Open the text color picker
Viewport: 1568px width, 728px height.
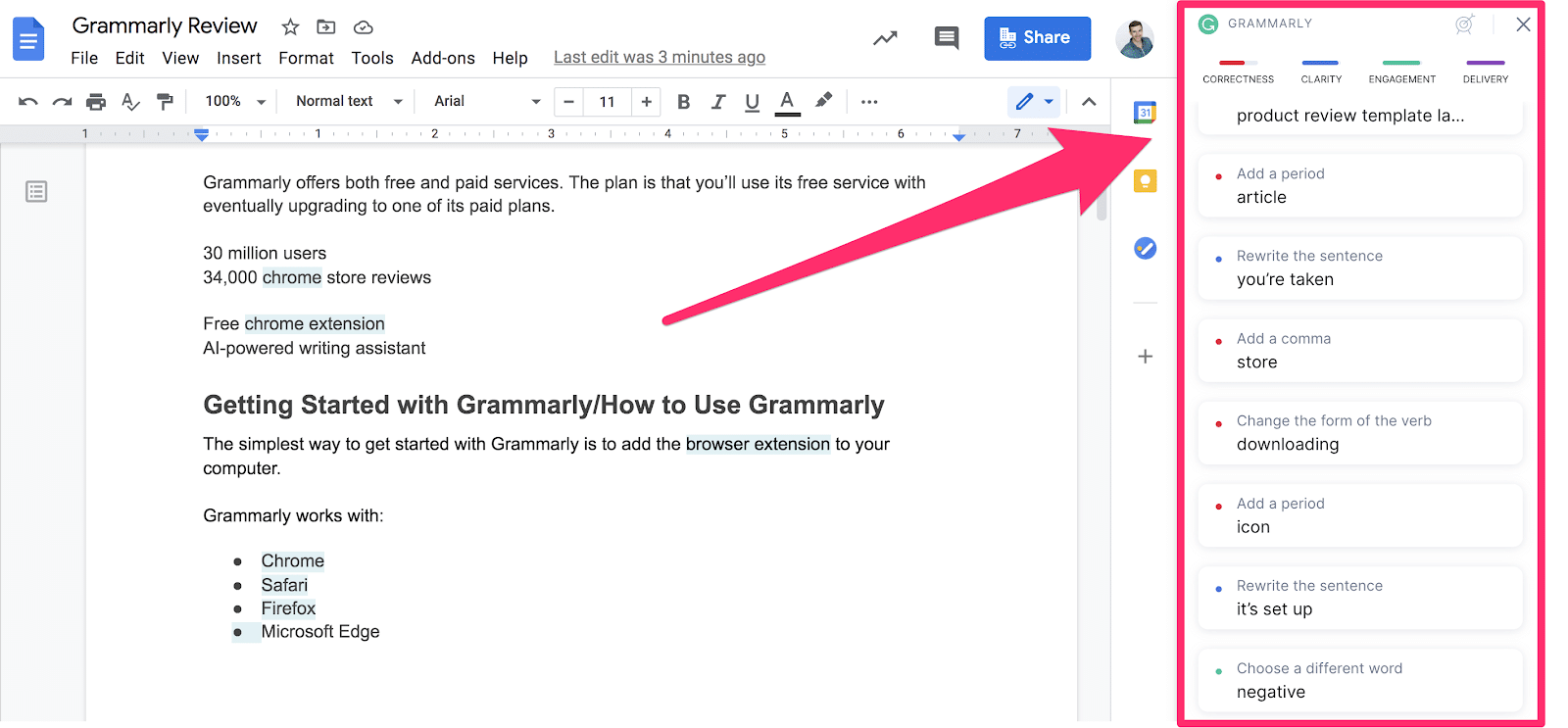[x=787, y=102]
